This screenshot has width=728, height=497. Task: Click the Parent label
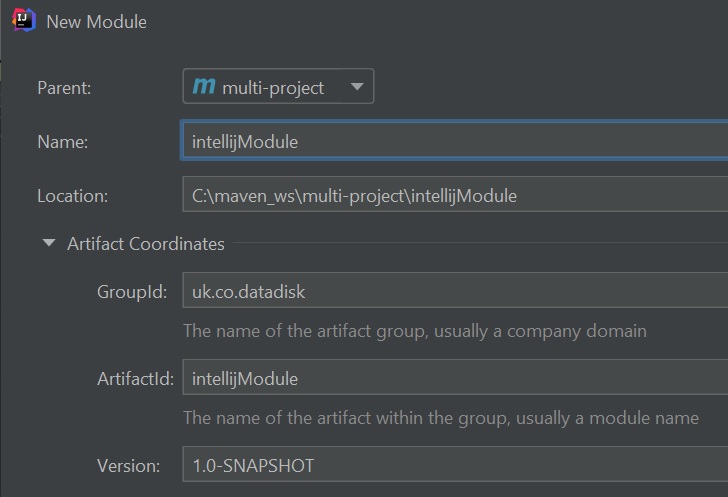[64, 88]
